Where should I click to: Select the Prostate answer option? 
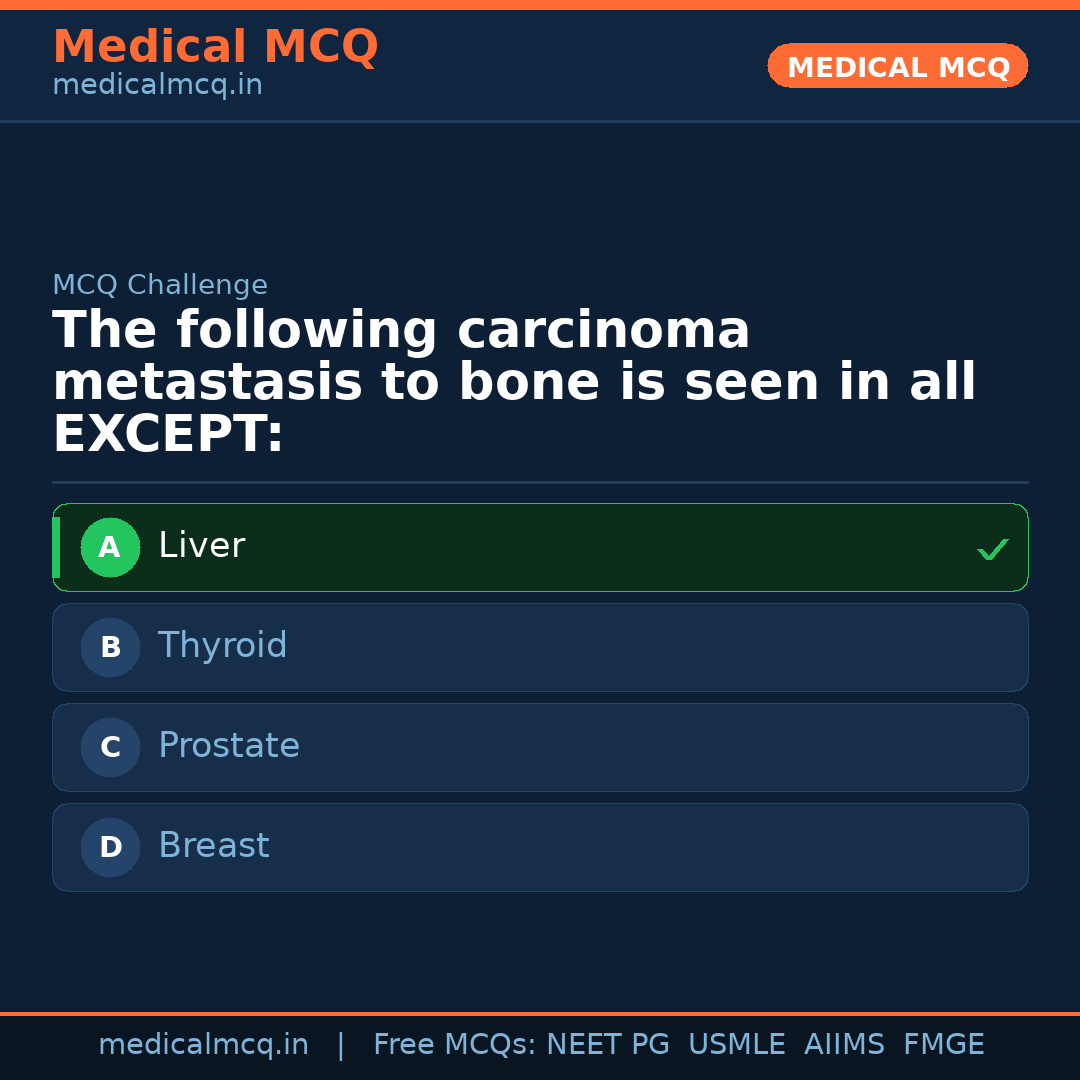point(540,747)
